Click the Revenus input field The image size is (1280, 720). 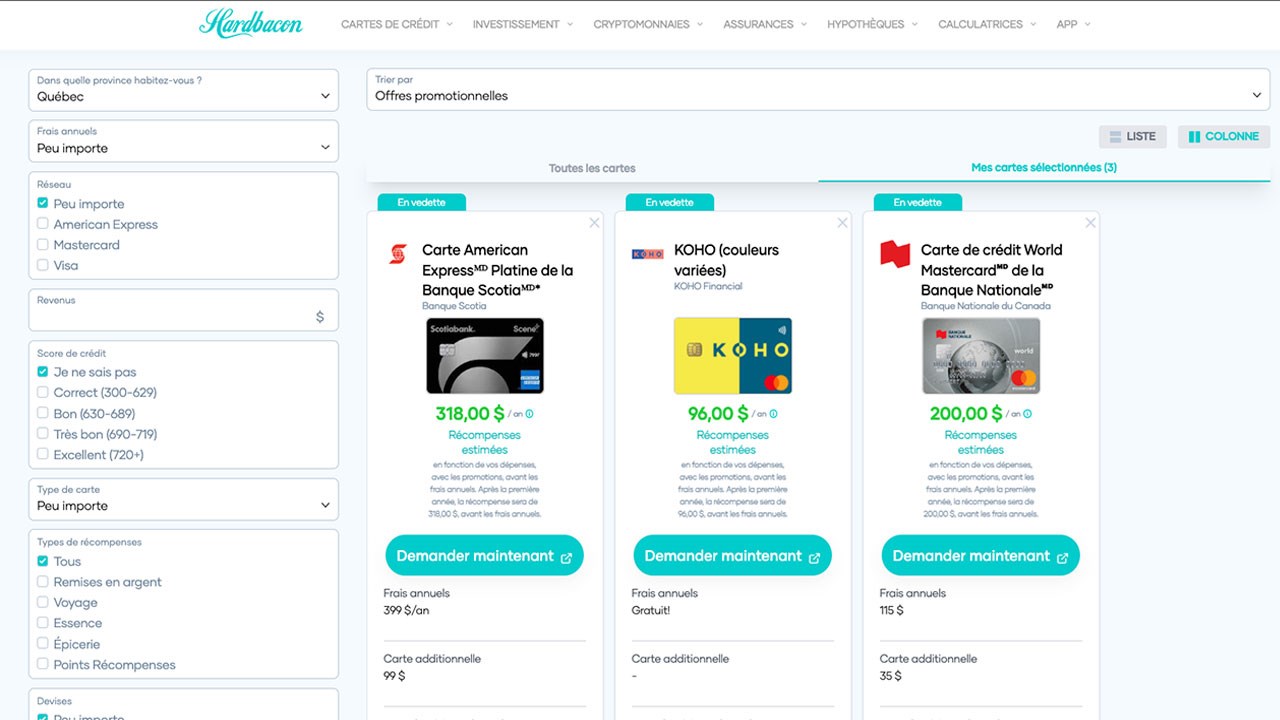tap(175, 316)
